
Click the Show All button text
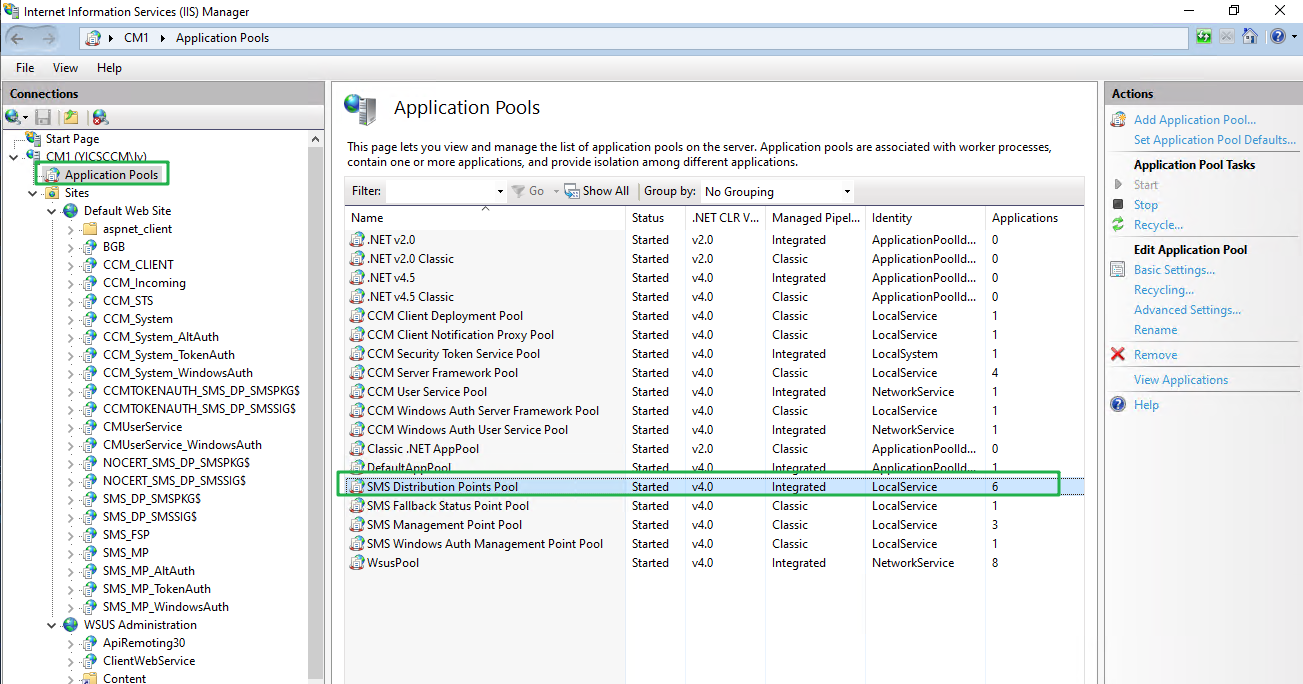click(x=606, y=191)
